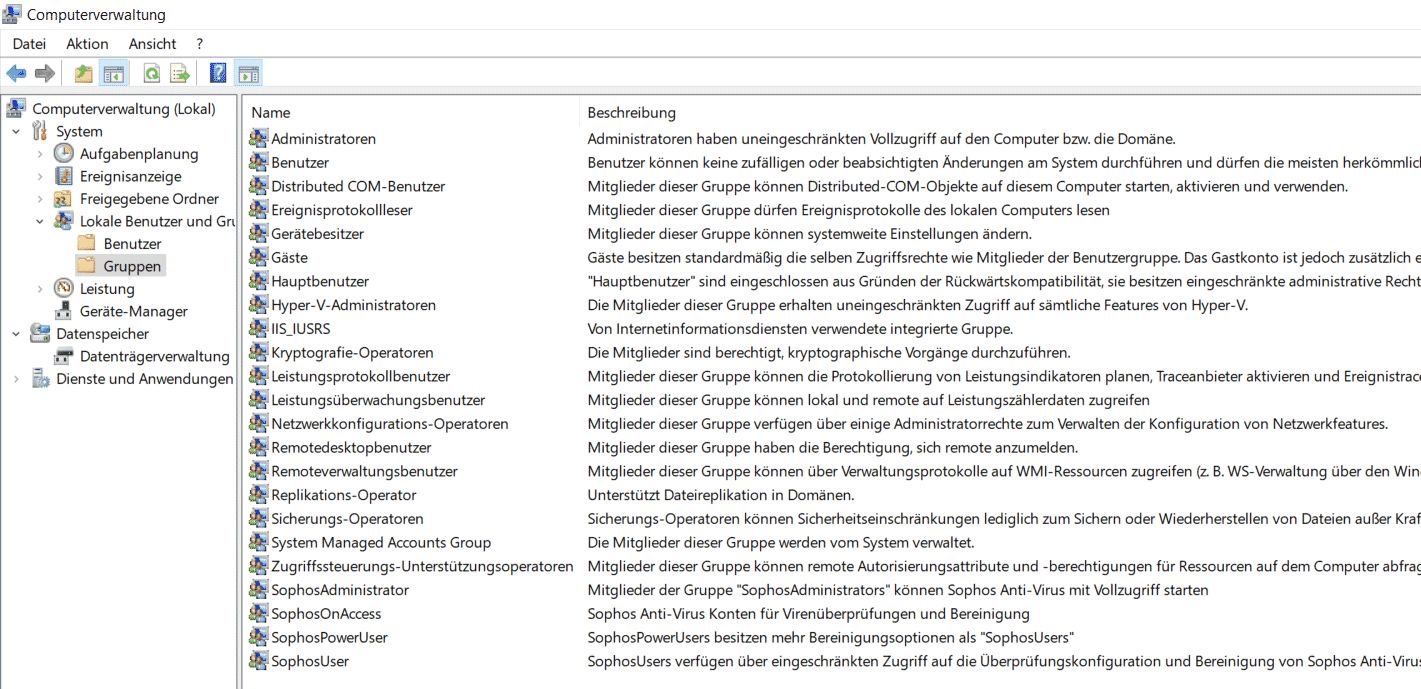The height and width of the screenshot is (689, 1421).
Task: Select the Hyper-V-Administratoren group name
Action: (x=354, y=305)
